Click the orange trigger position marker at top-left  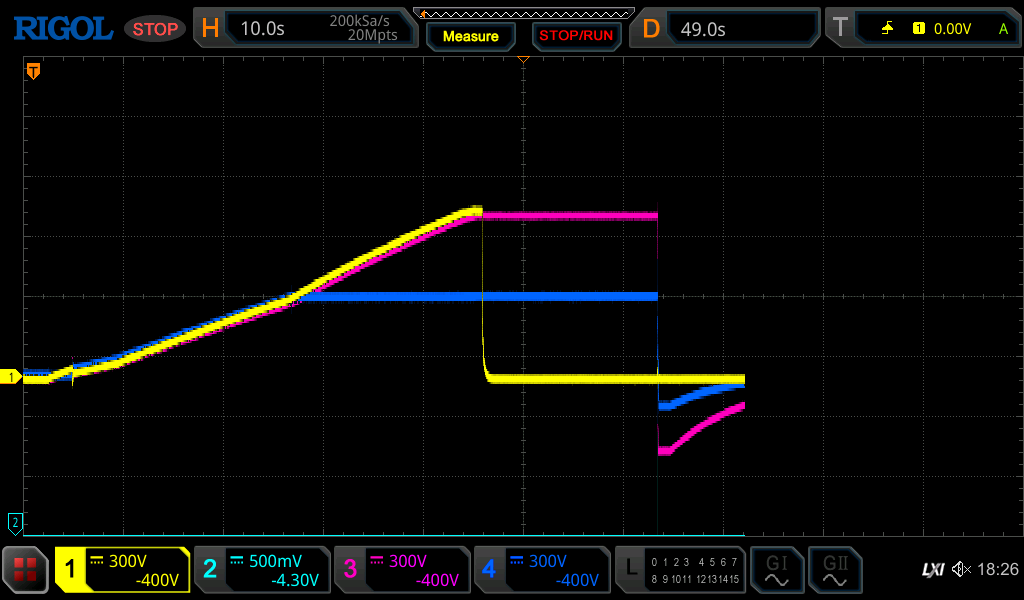[33, 71]
